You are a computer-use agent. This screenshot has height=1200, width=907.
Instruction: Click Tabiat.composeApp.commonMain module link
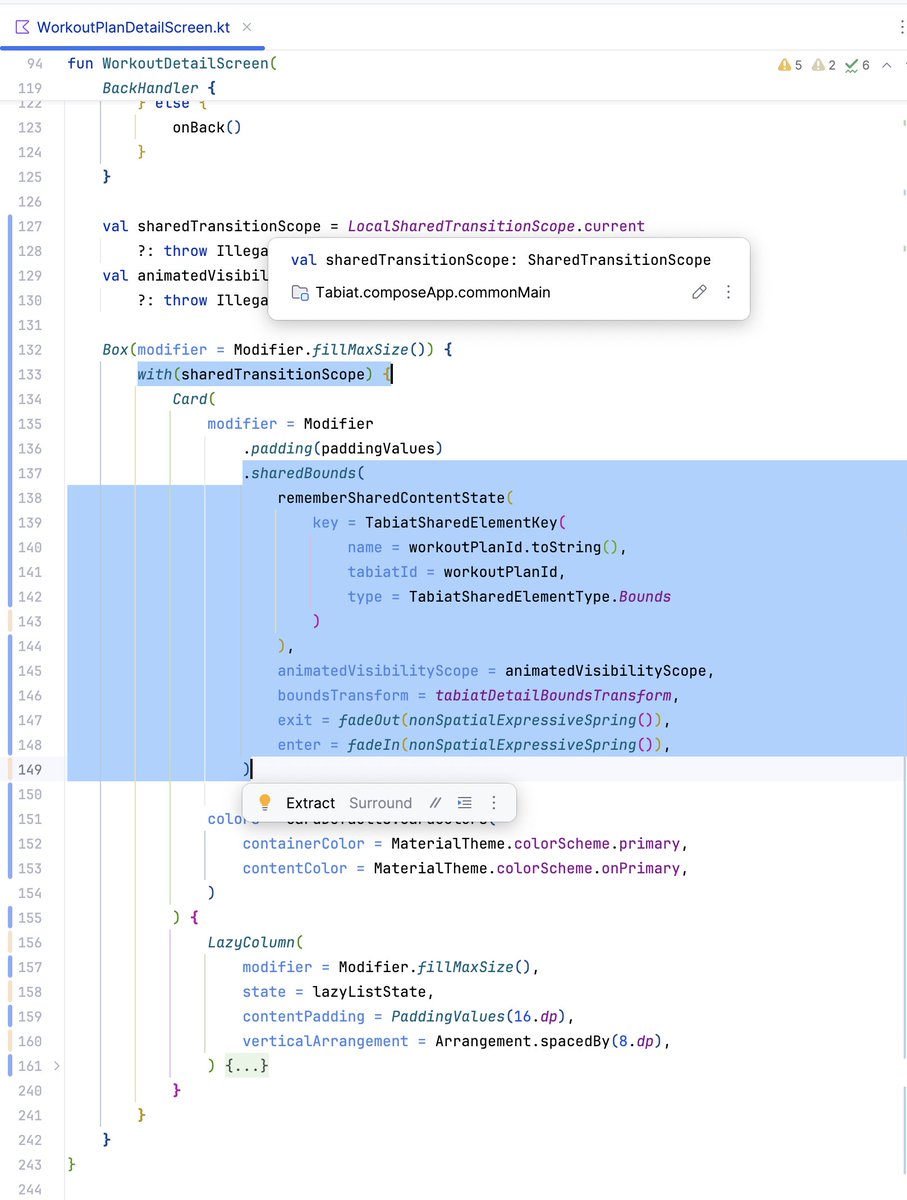click(433, 293)
